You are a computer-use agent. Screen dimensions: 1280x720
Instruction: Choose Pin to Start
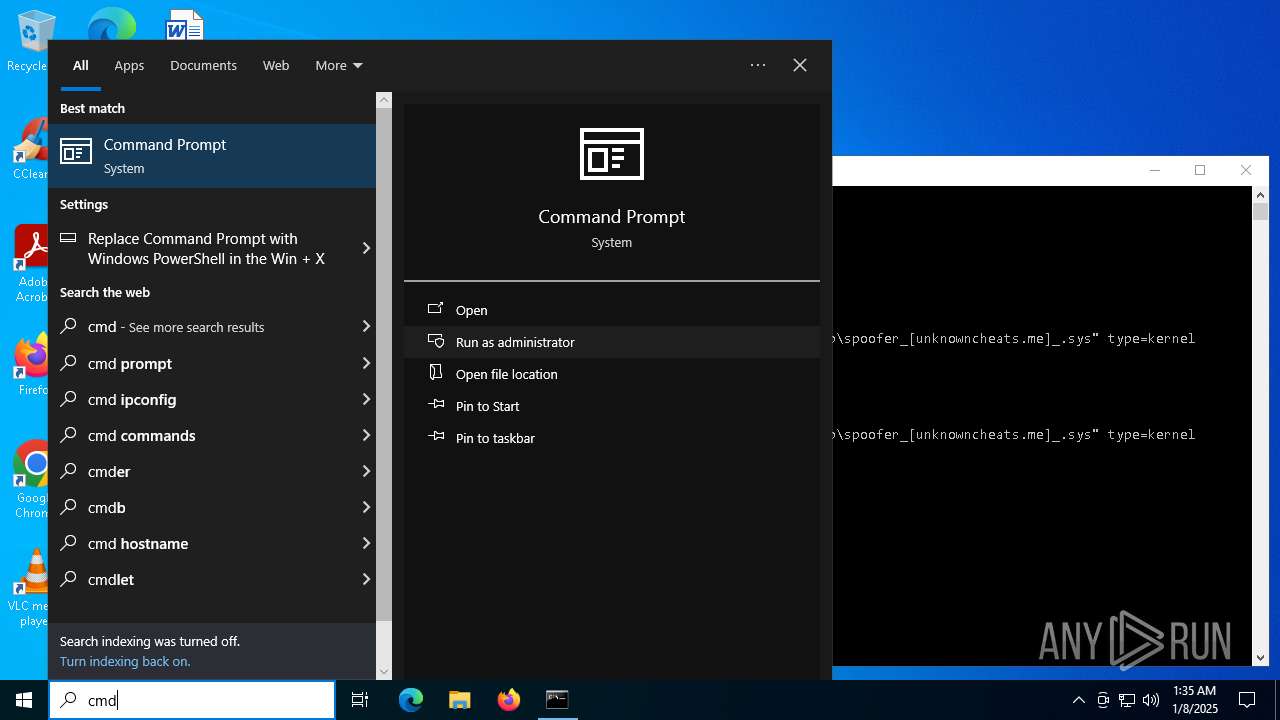pyautogui.click(x=612, y=406)
